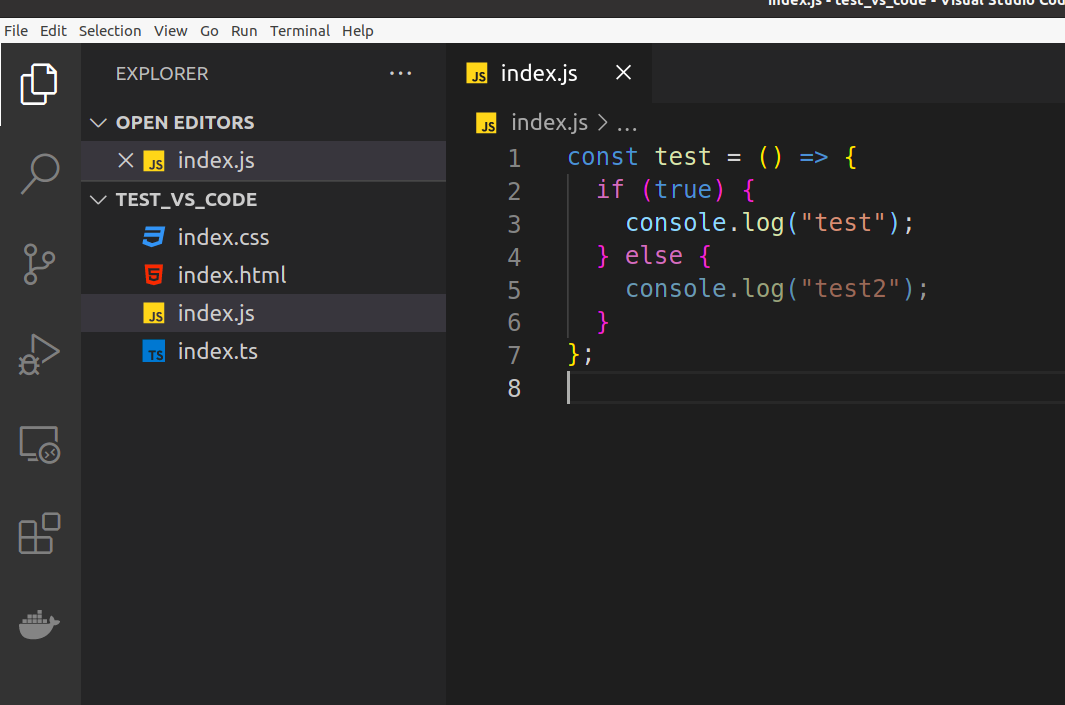Open the Docker extension view

pos(39,624)
